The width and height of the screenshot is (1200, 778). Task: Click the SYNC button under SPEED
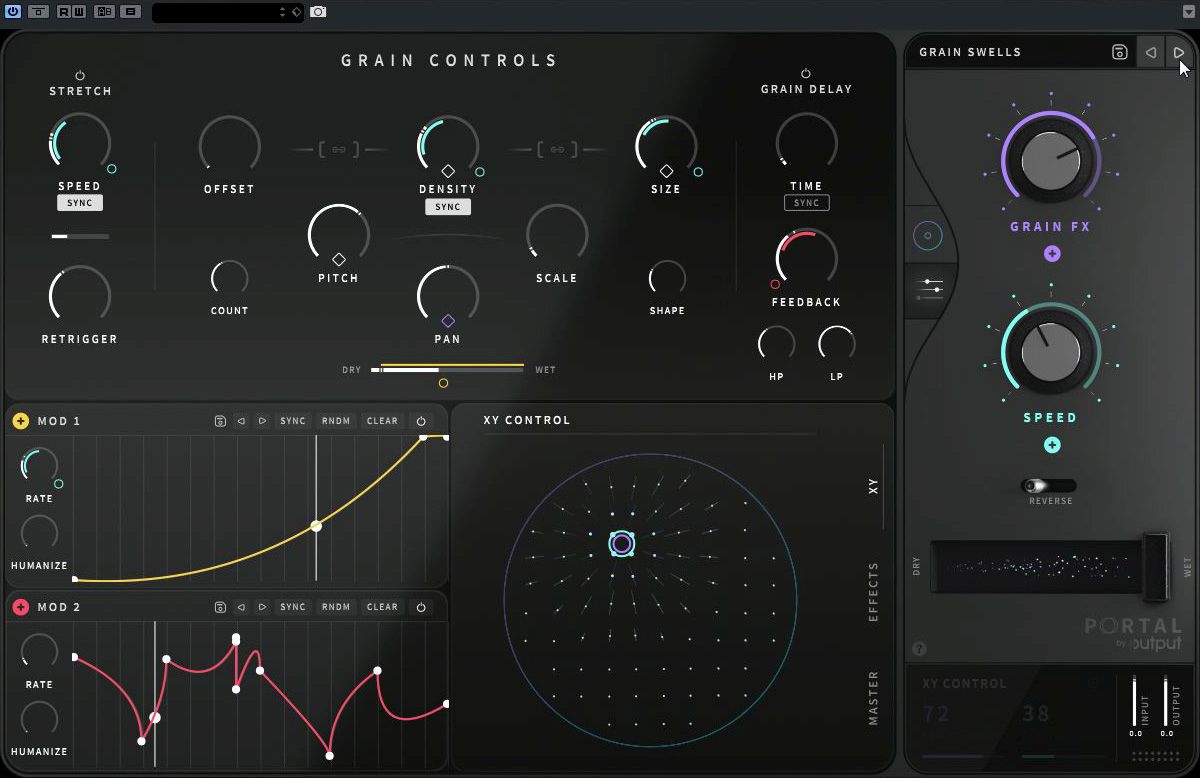tap(80, 203)
